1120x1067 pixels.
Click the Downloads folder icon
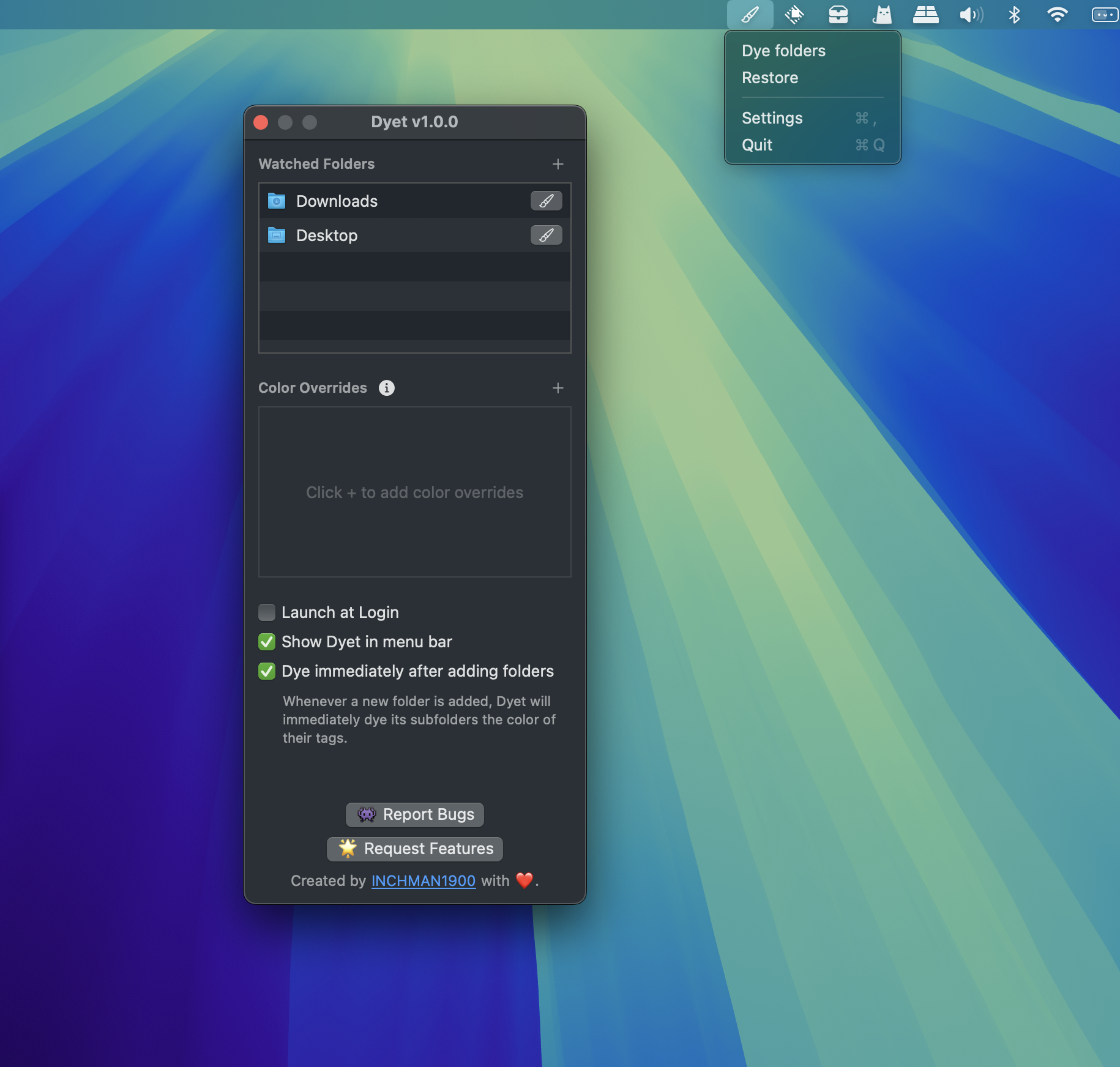click(277, 201)
